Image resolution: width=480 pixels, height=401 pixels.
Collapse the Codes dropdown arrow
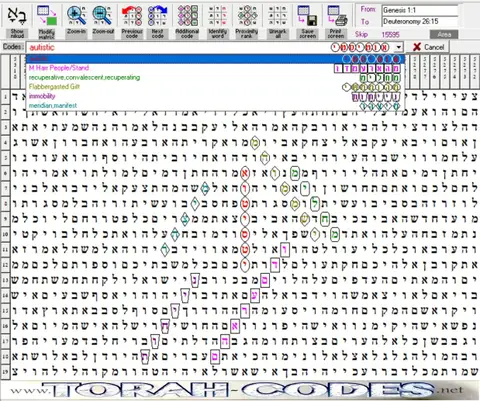(399, 47)
